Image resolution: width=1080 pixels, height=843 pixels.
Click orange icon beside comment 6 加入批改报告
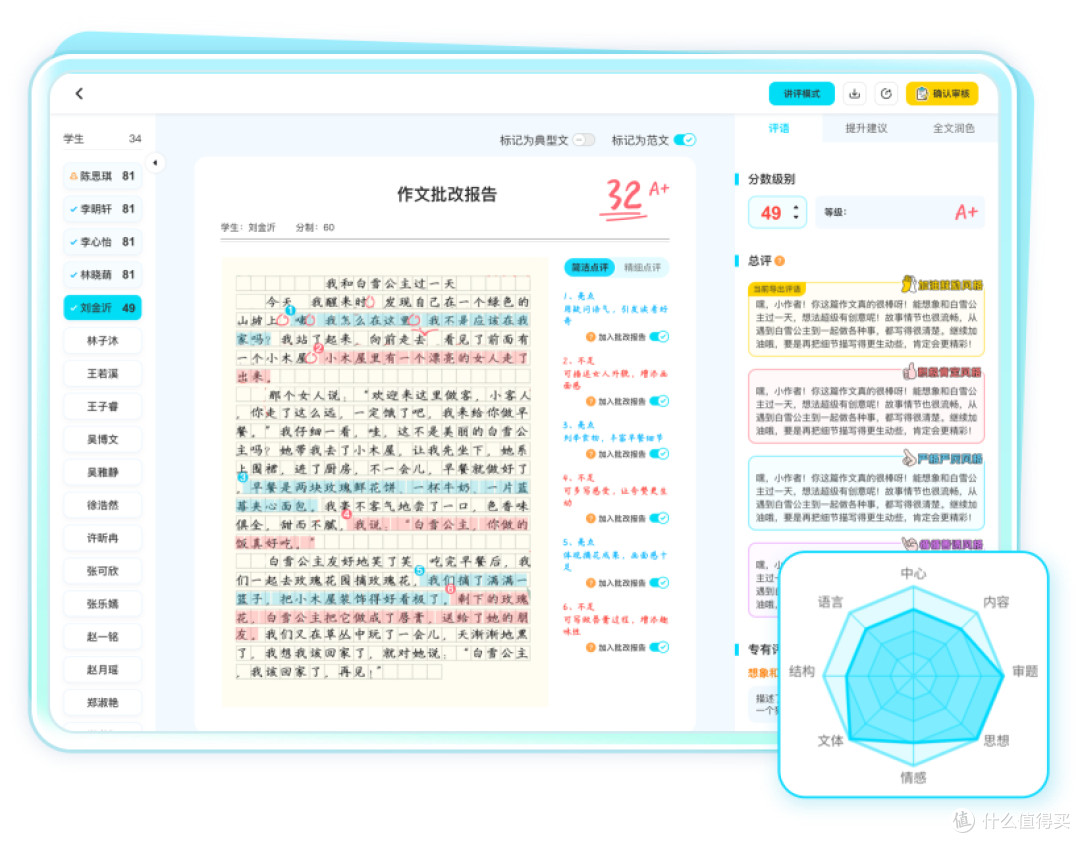point(590,647)
